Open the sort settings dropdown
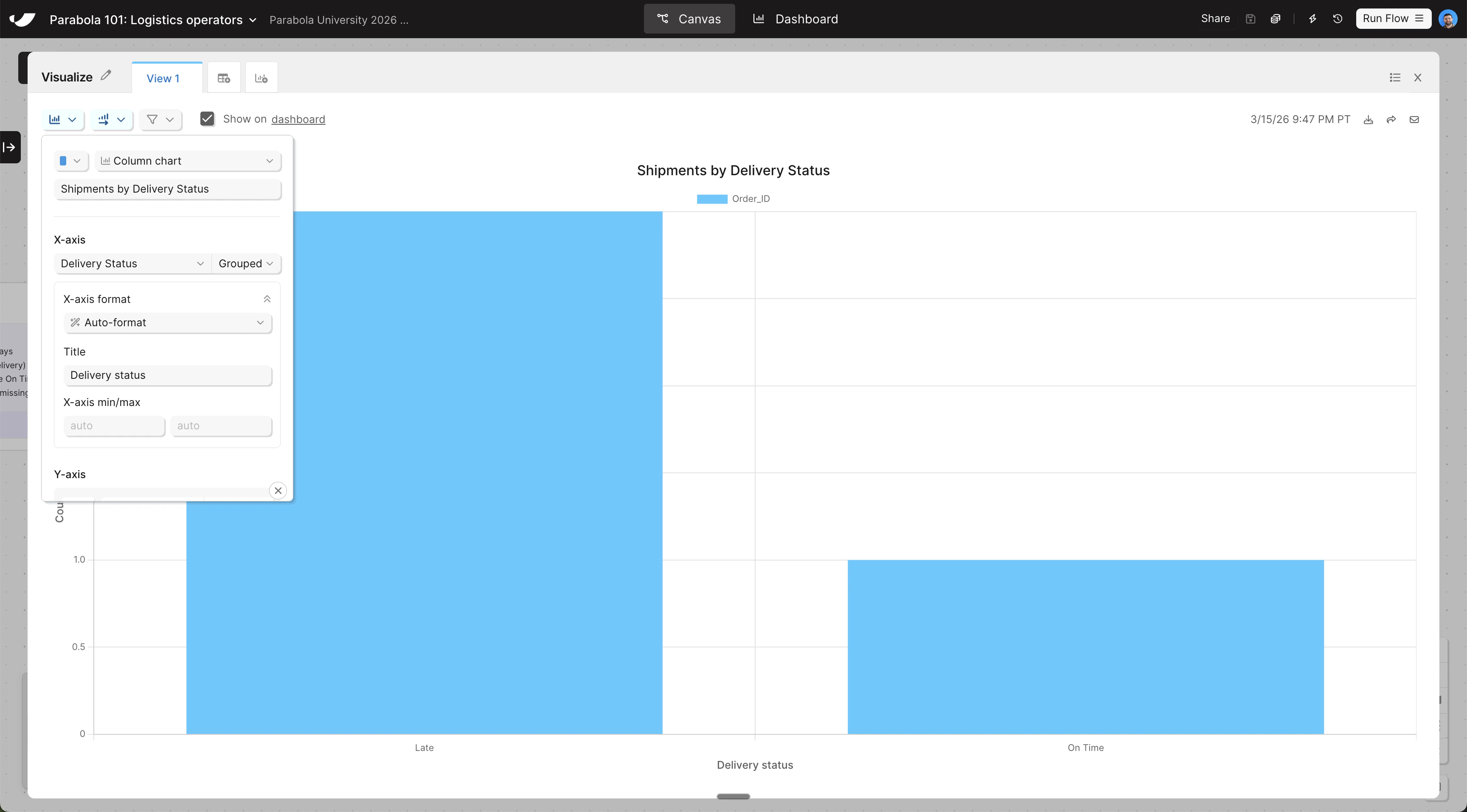The height and width of the screenshot is (812, 1467). [112, 120]
